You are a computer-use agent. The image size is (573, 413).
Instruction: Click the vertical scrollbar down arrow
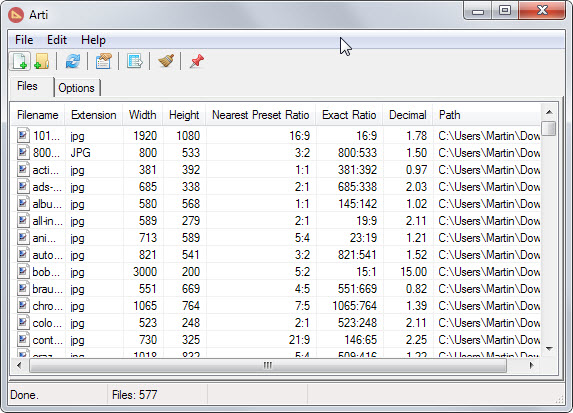[x=549, y=349]
